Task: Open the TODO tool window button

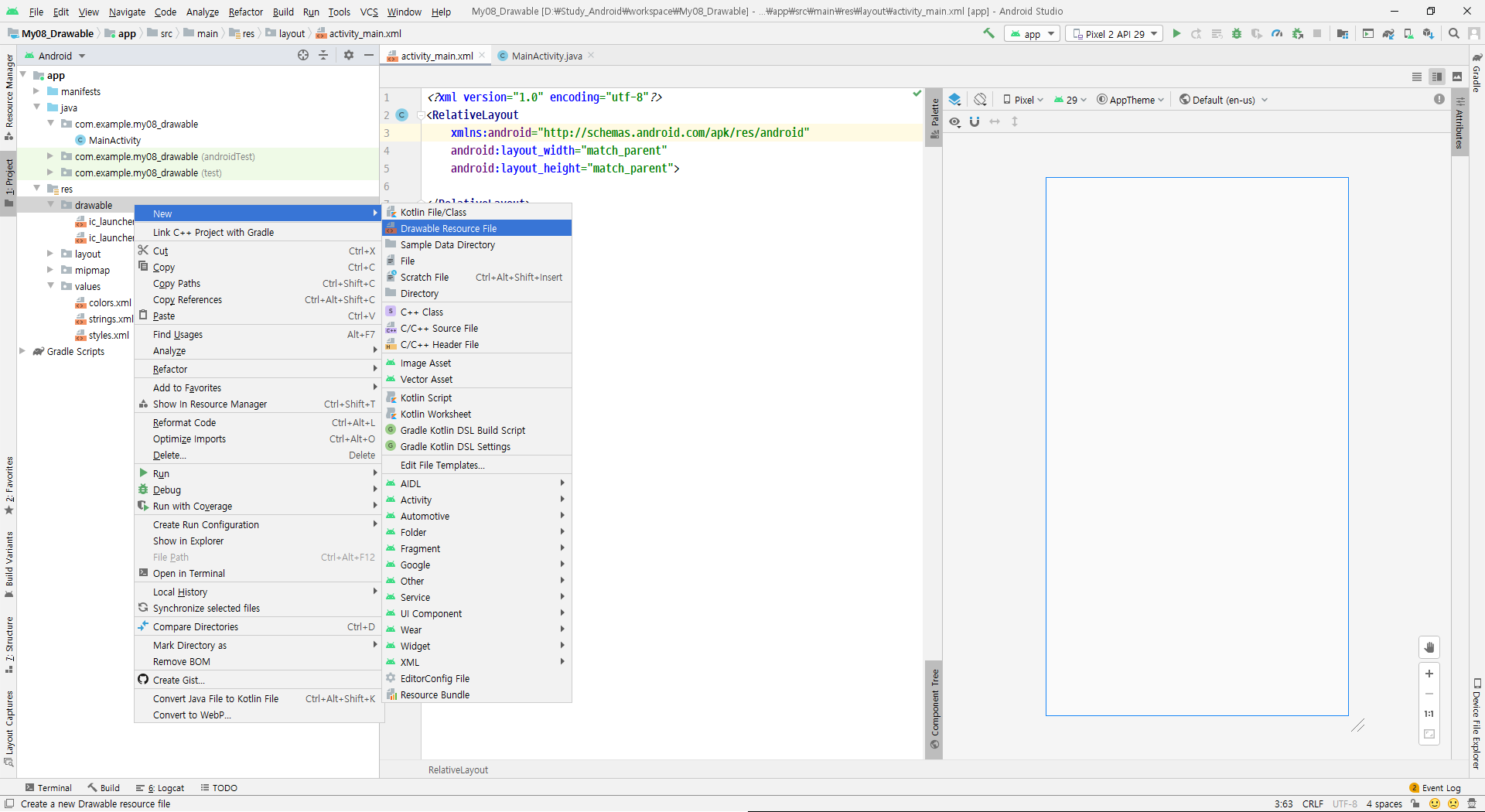Action: coord(219,787)
